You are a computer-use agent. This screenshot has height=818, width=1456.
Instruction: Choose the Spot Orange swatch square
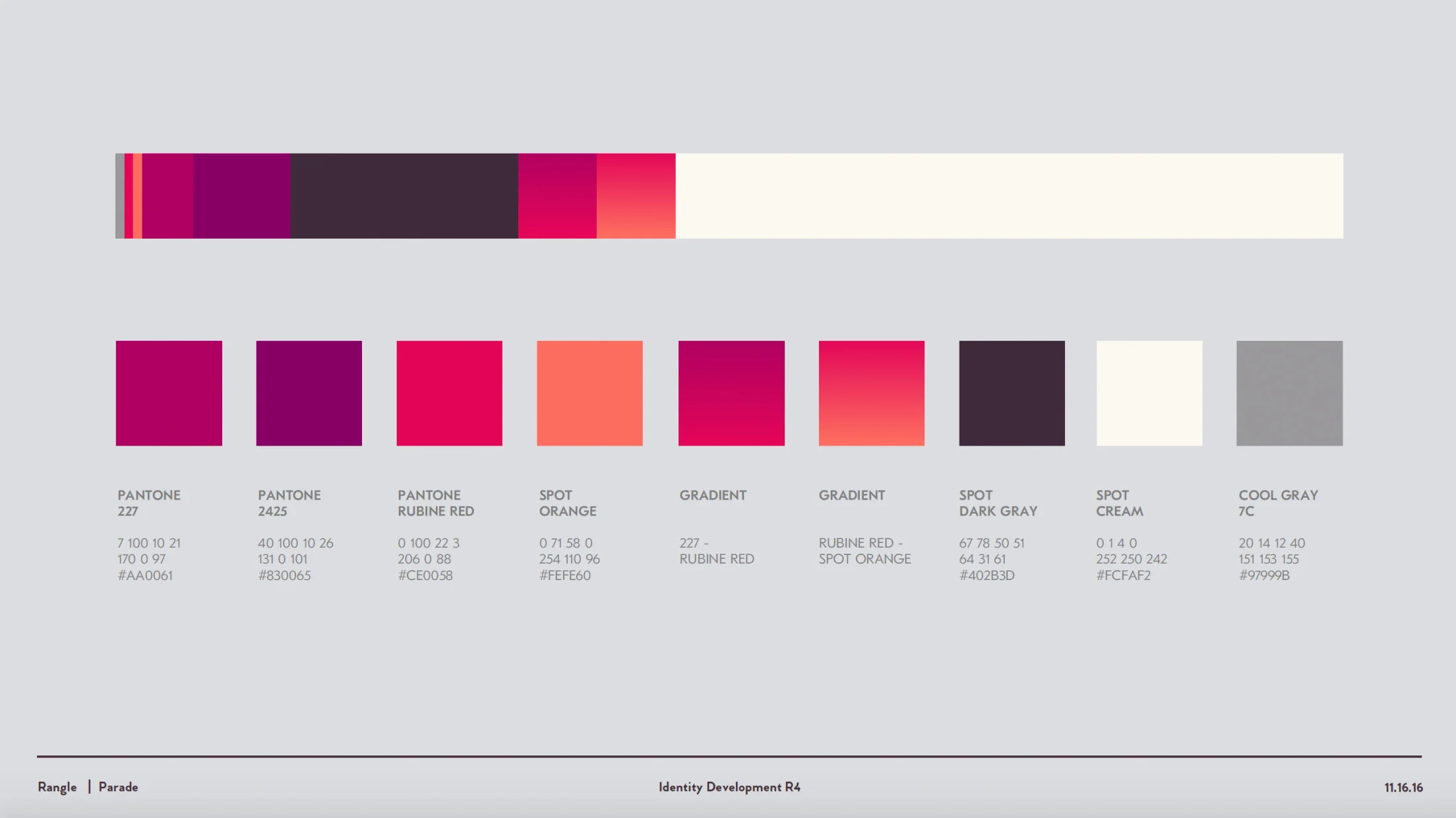(590, 393)
